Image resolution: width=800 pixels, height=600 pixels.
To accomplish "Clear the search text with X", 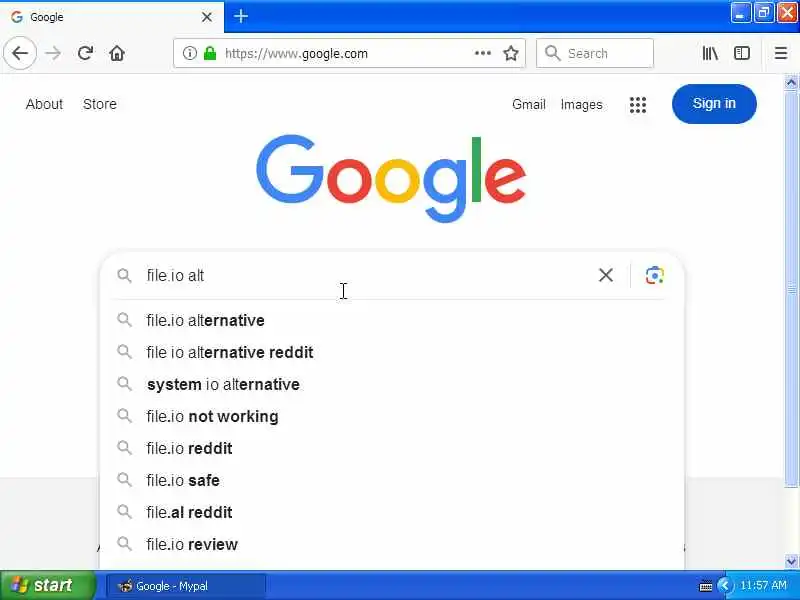I will click(606, 275).
